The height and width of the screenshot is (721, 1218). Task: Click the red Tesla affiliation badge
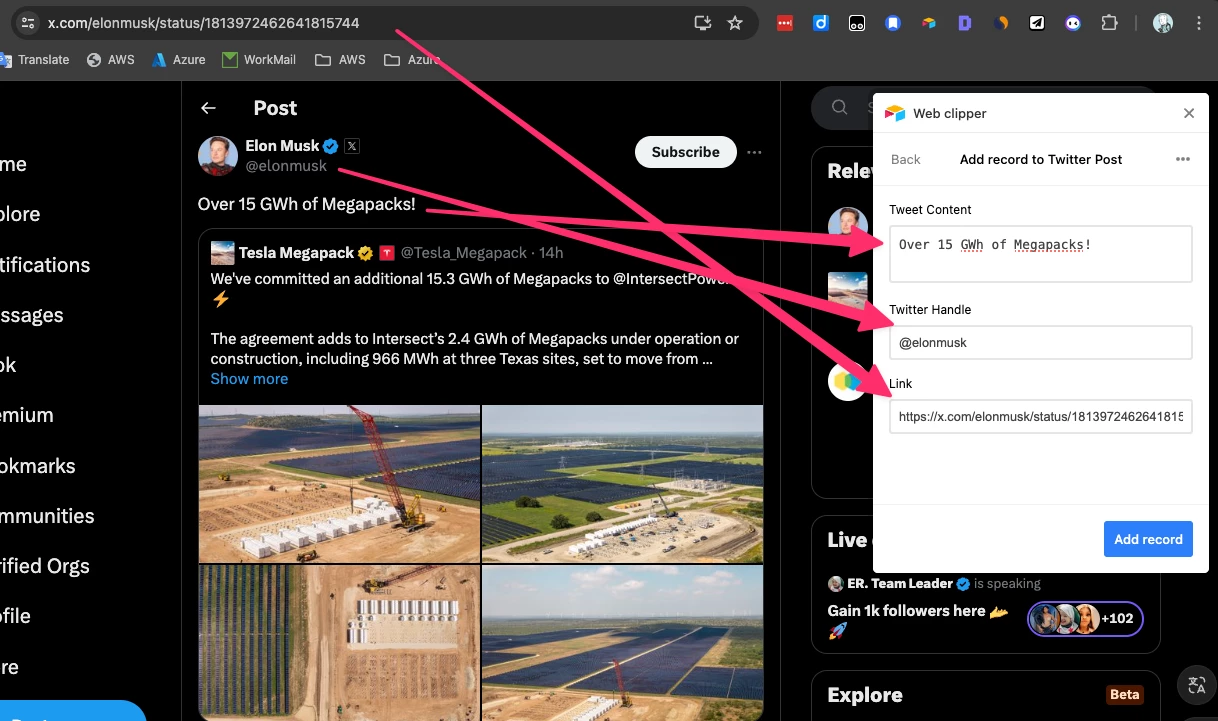pos(388,253)
